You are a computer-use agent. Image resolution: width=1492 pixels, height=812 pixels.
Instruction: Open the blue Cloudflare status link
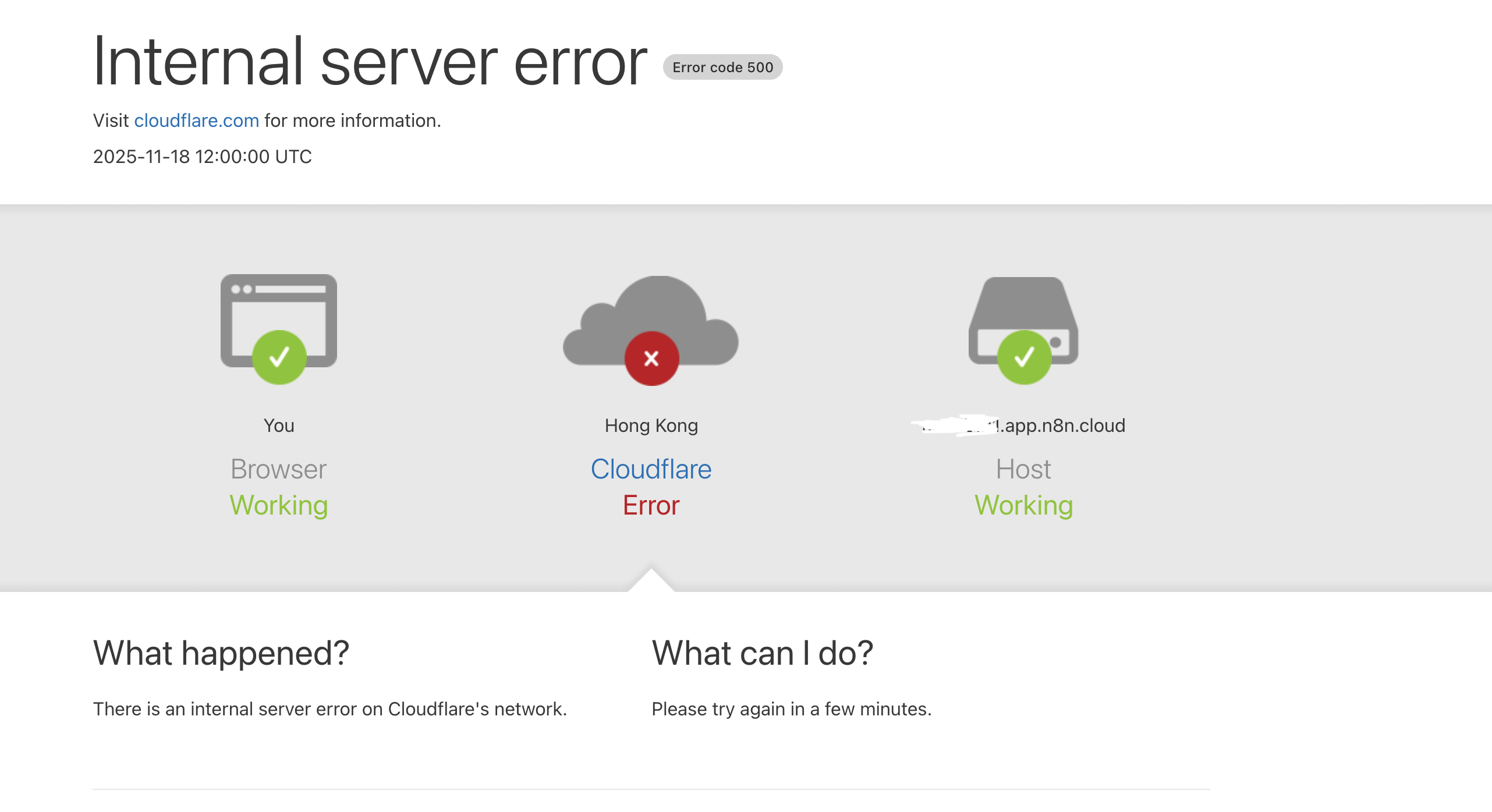pos(651,469)
